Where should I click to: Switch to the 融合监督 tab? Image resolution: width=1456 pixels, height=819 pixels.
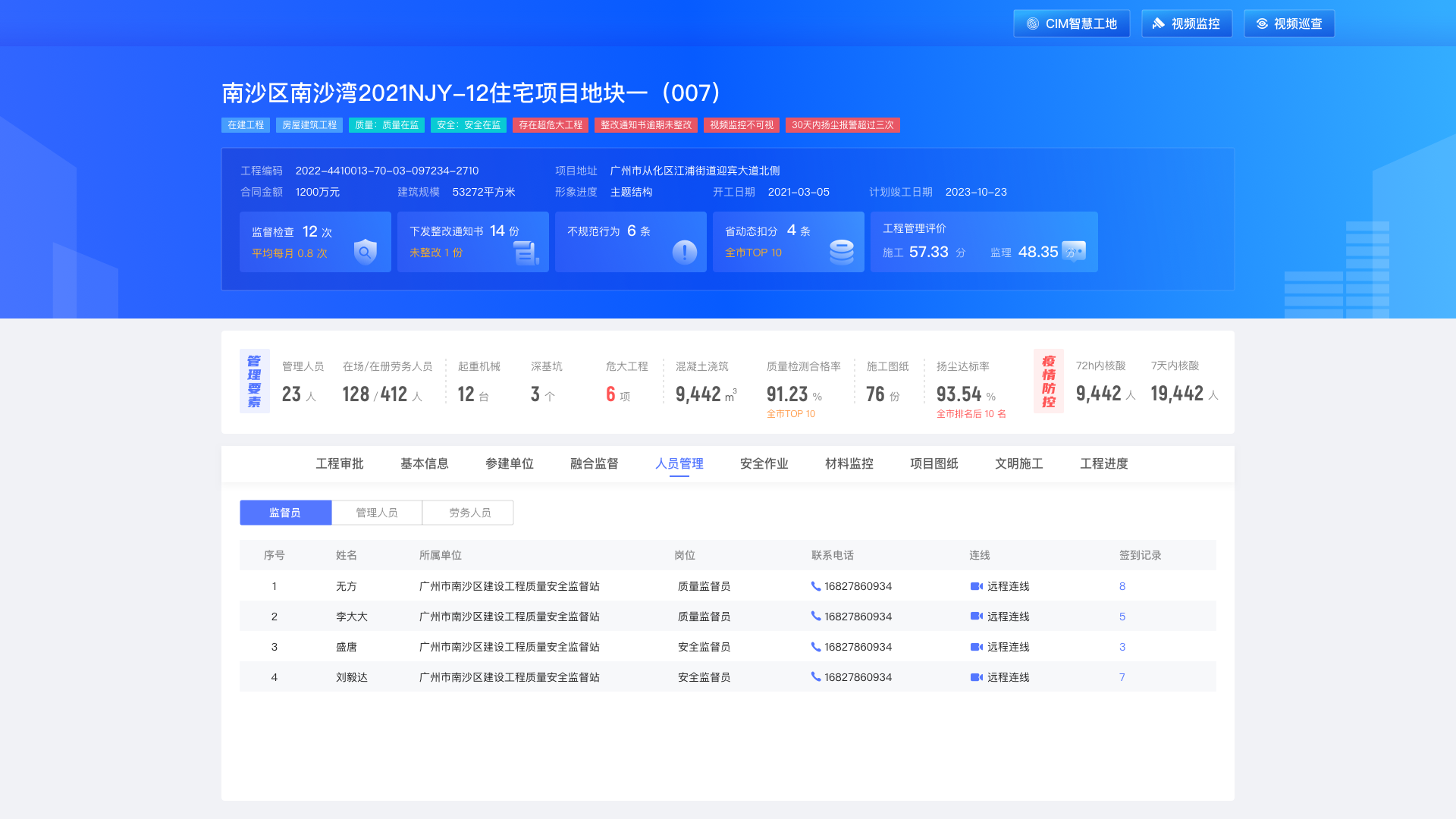pos(595,463)
